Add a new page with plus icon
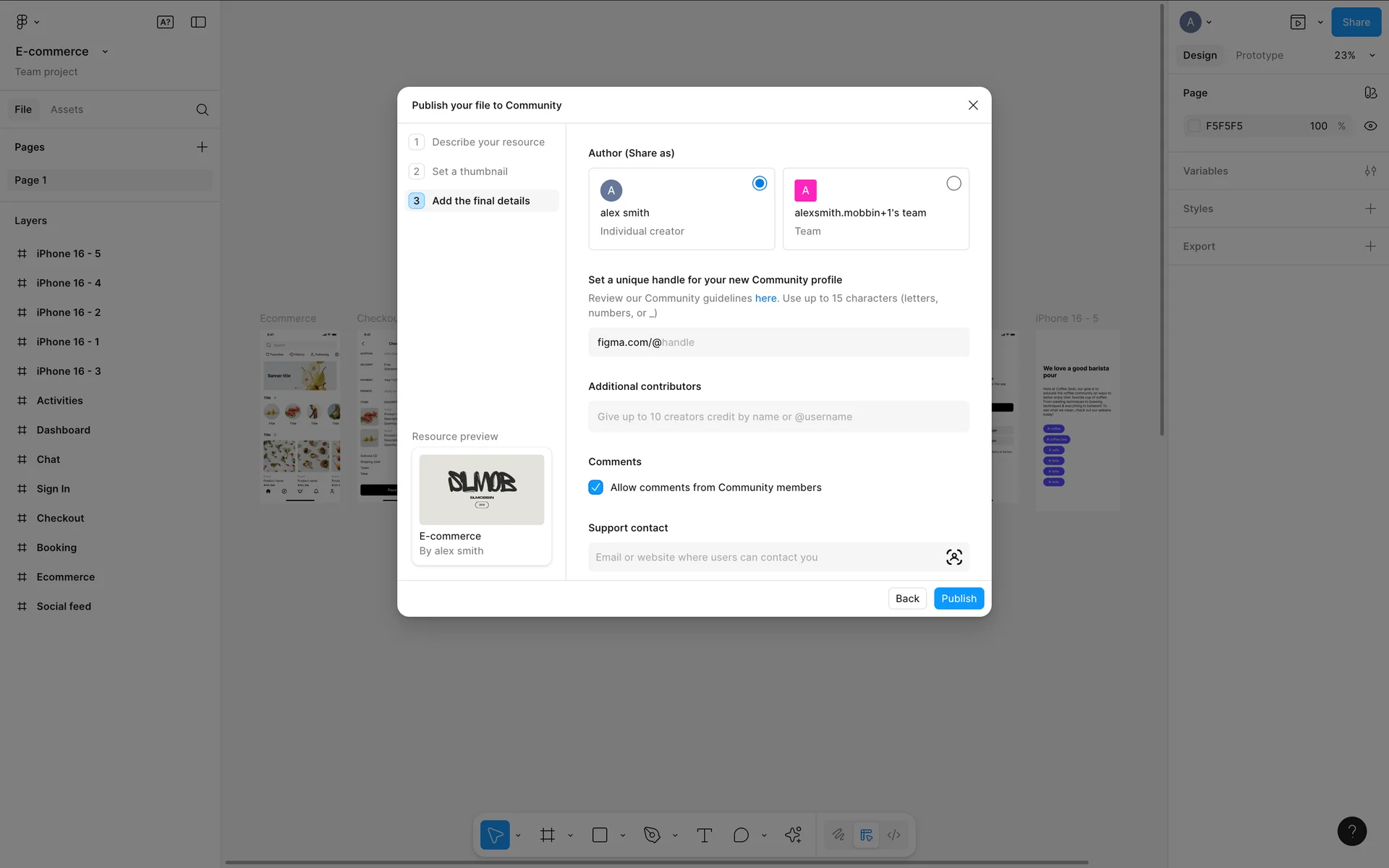This screenshot has height=868, width=1389. click(202, 147)
